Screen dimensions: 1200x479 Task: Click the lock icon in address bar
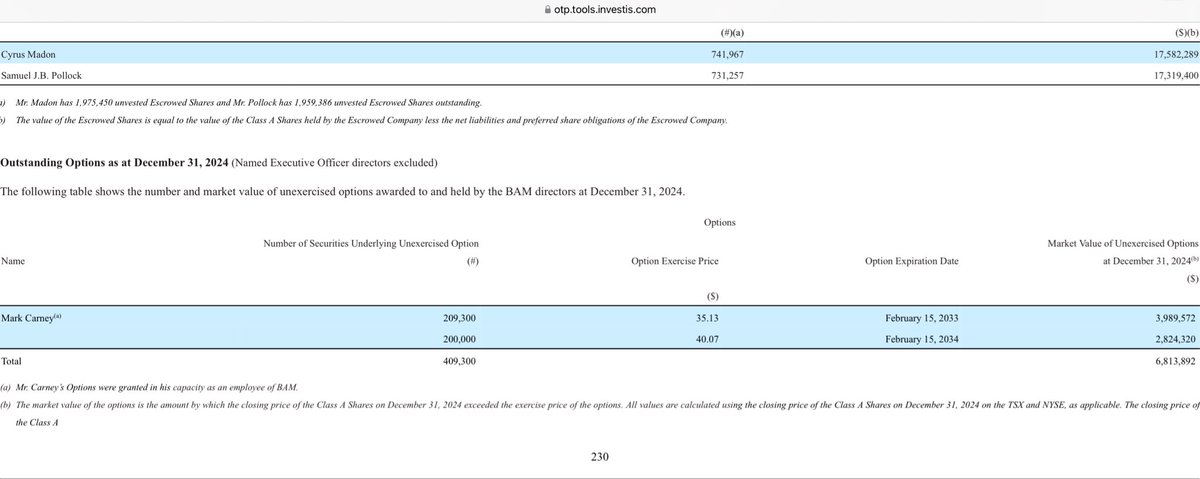547,9
